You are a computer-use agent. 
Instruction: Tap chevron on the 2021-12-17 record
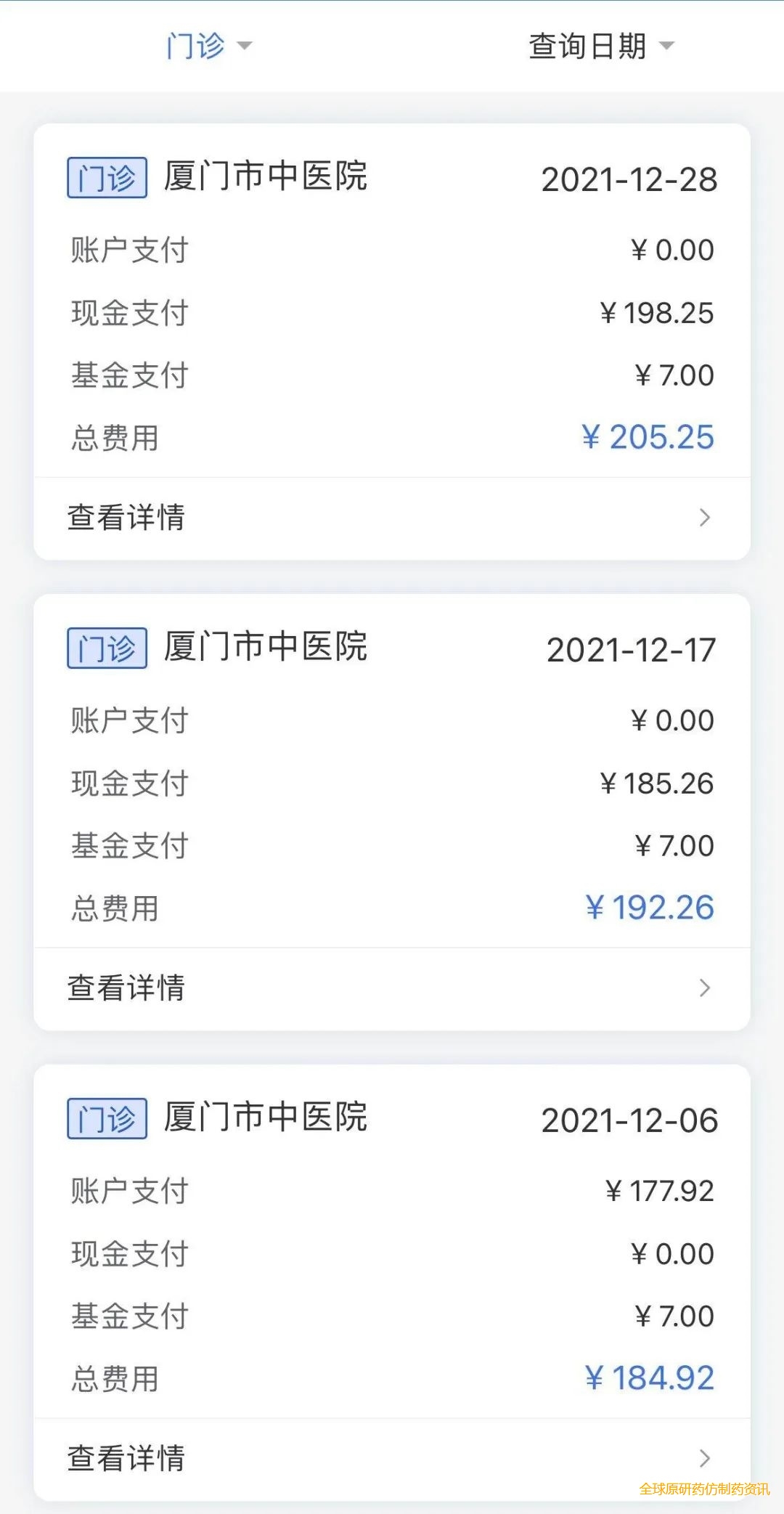(x=704, y=988)
